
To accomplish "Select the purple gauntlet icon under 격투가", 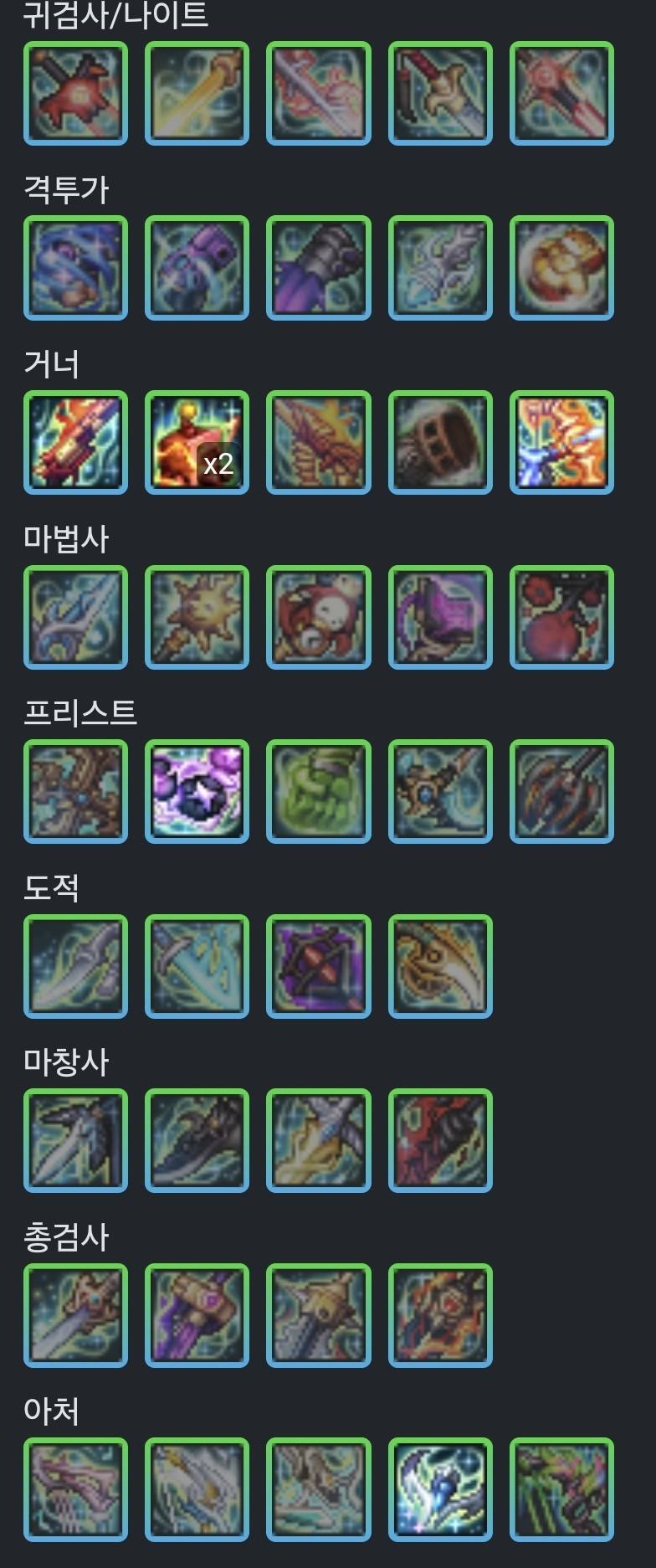I will pyautogui.click(x=197, y=268).
